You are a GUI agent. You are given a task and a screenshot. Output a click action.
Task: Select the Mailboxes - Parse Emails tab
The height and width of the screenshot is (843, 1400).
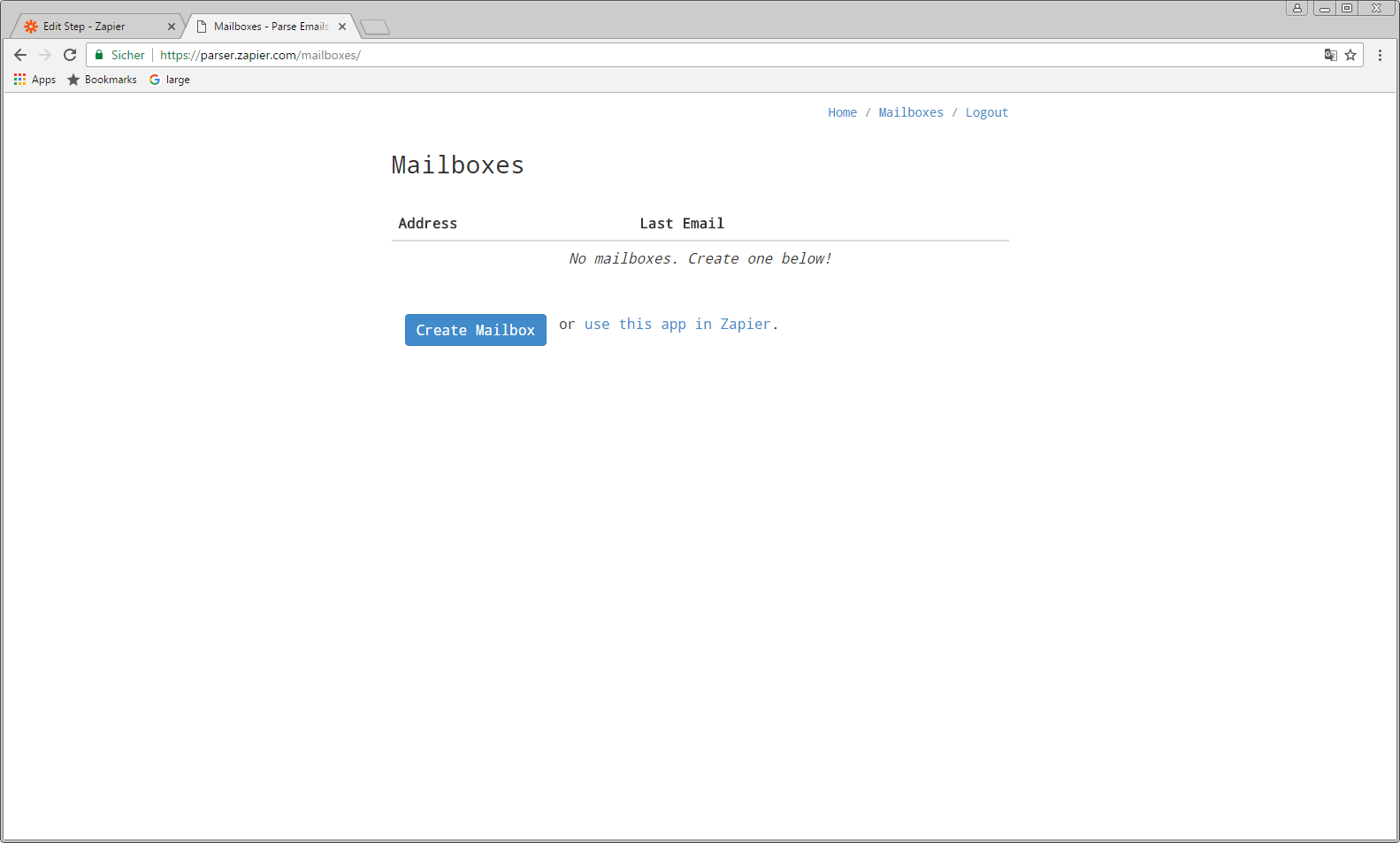tap(265, 27)
